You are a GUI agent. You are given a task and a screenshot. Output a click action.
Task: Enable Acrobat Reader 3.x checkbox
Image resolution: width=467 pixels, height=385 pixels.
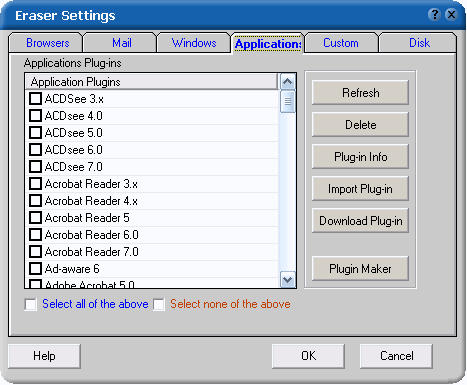35,184
